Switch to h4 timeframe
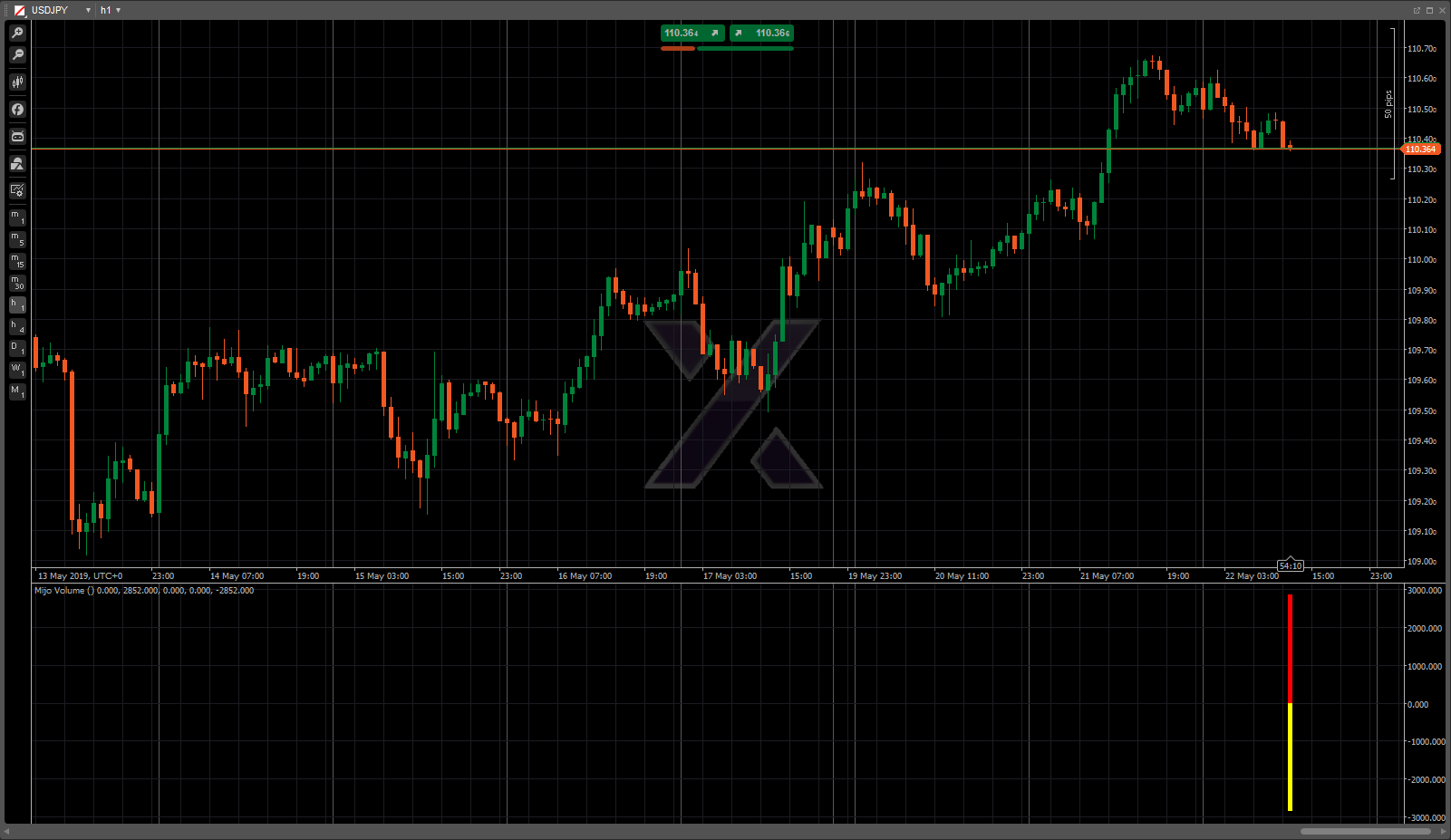Viewport: 1451px width, 840px height. (x=17, y=326)
